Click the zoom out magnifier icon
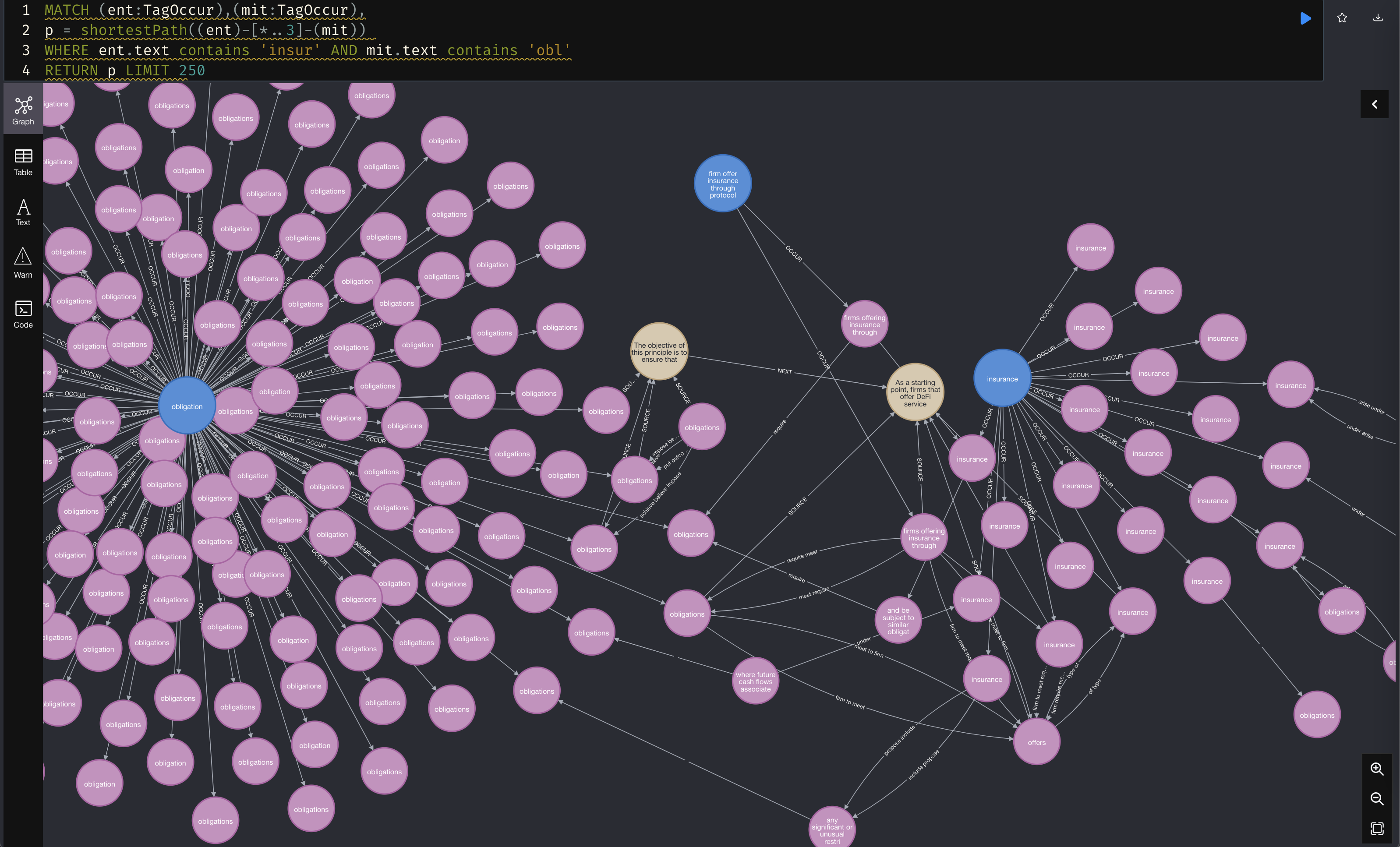This screenshot has height=847, width=1400. pyautogui.click(x=1377, y=799)
